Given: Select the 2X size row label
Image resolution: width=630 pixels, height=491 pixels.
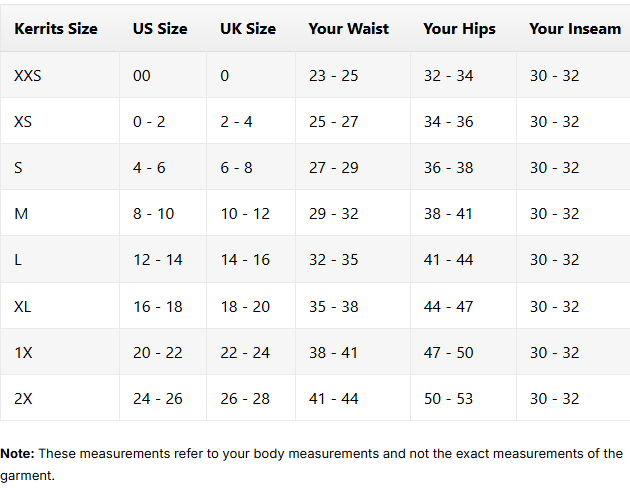Looking at the screenshot, I should 23,399.
